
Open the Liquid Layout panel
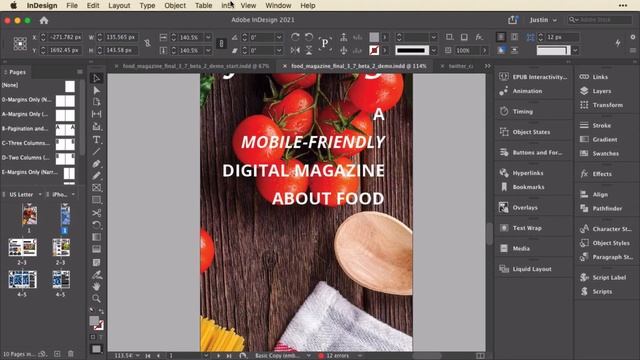525,269
